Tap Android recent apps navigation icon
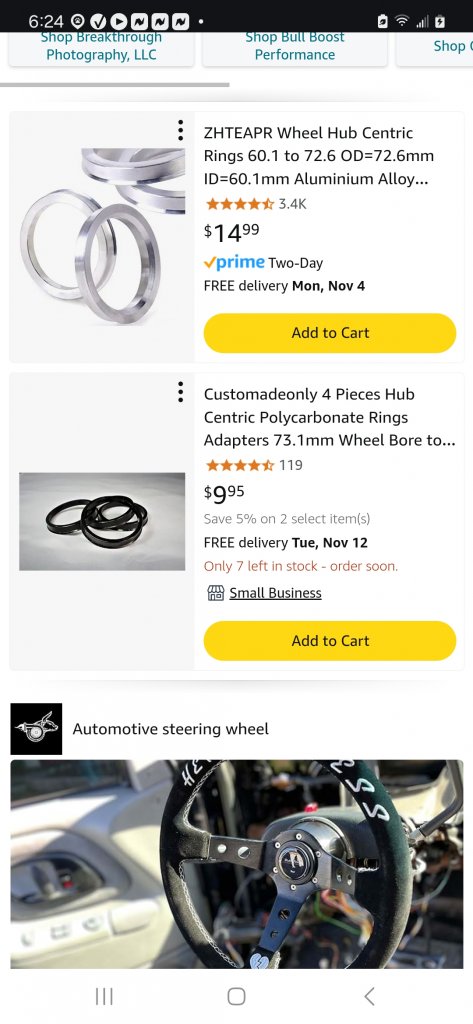Viewport: 473px width, 1024px height. [104, 996]
